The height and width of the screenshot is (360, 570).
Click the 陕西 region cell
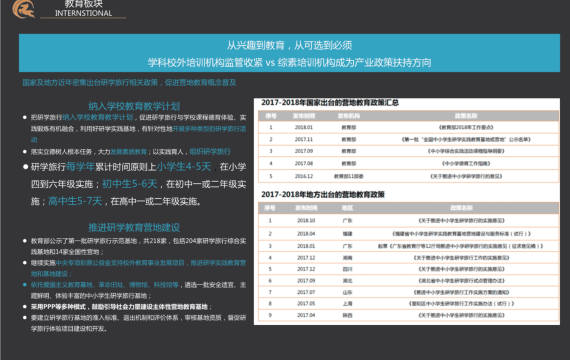347,315
